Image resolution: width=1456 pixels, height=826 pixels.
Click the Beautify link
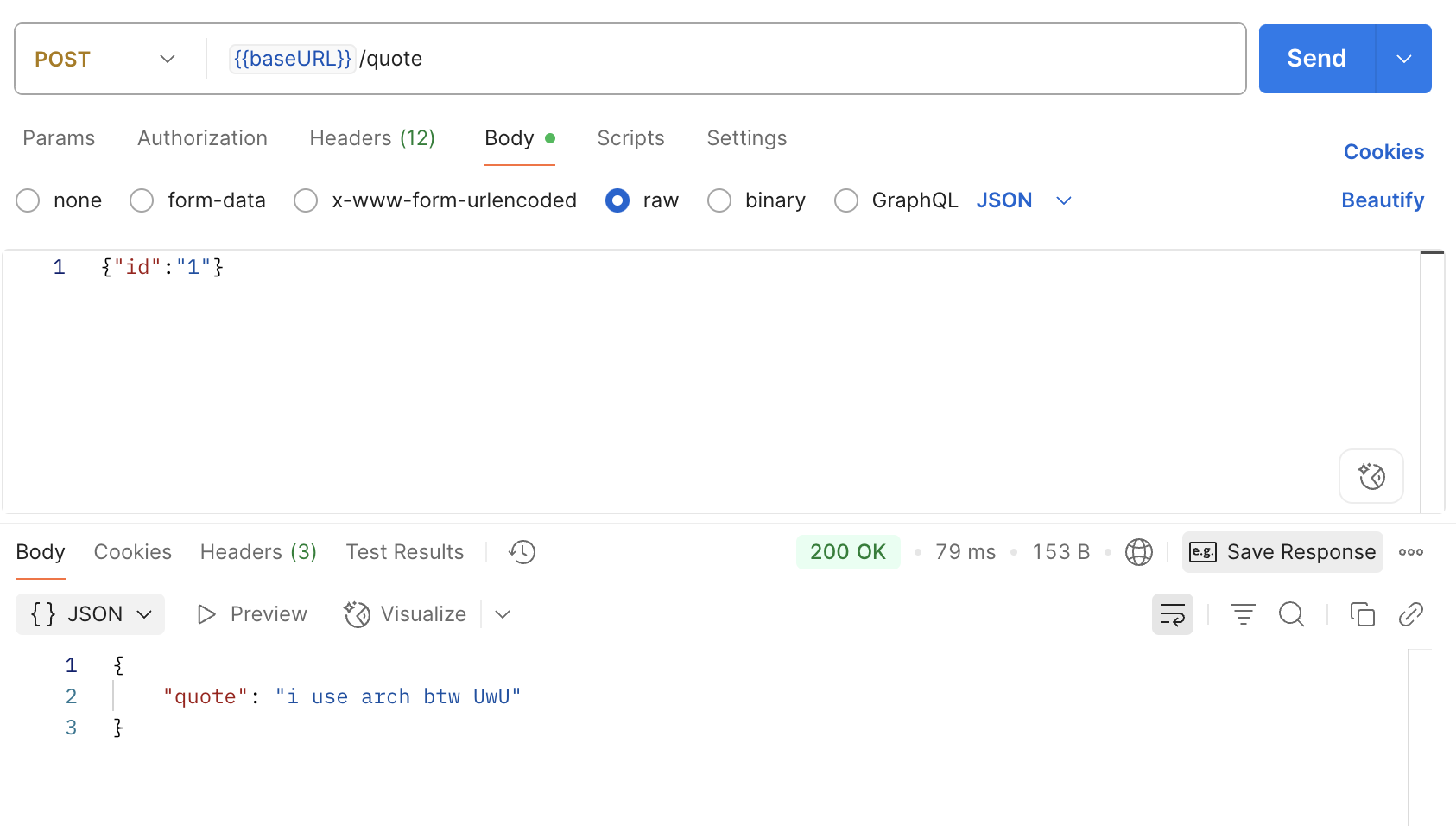[1382, 200]
